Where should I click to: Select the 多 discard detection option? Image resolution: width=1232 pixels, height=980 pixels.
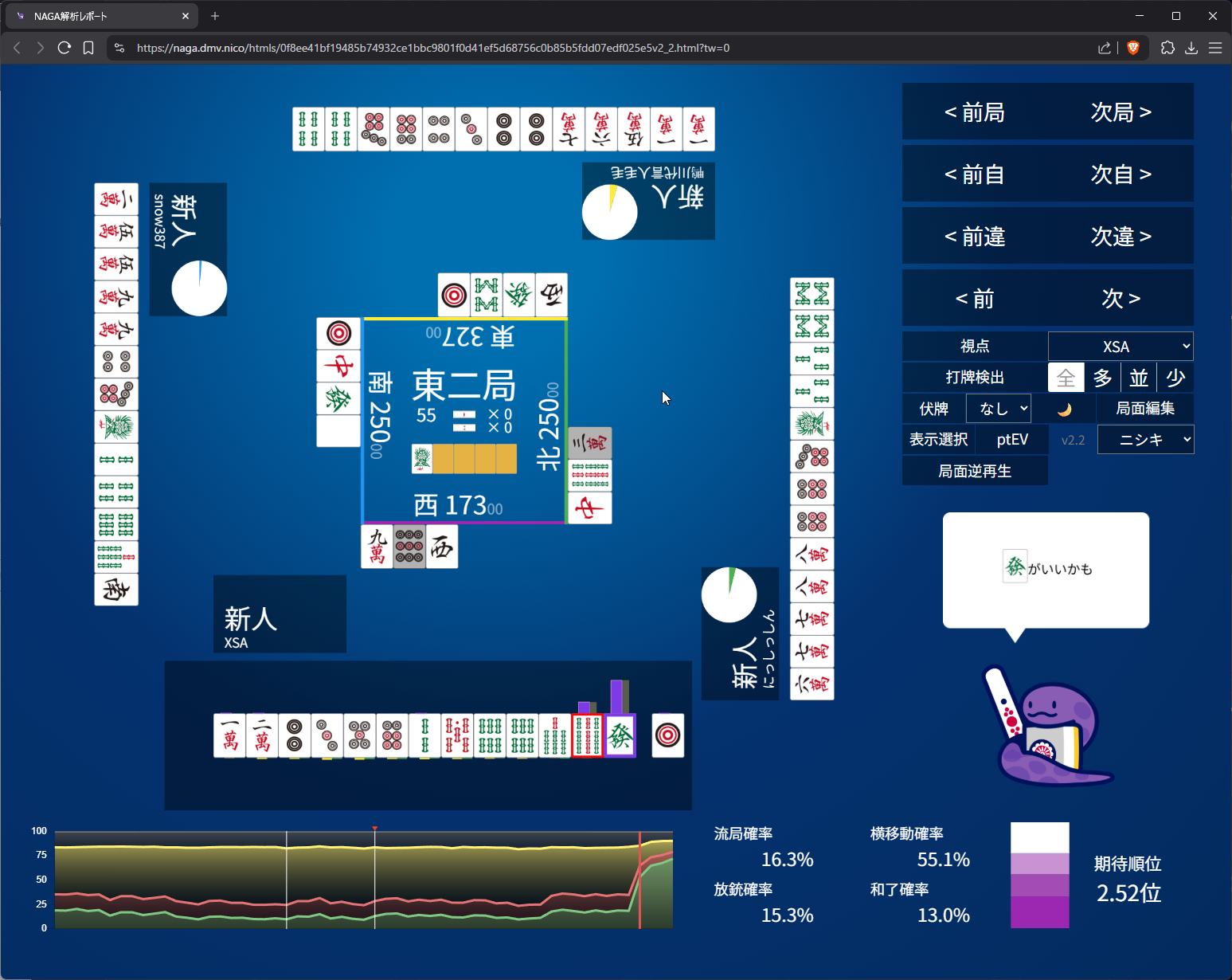click(1102, 378)
